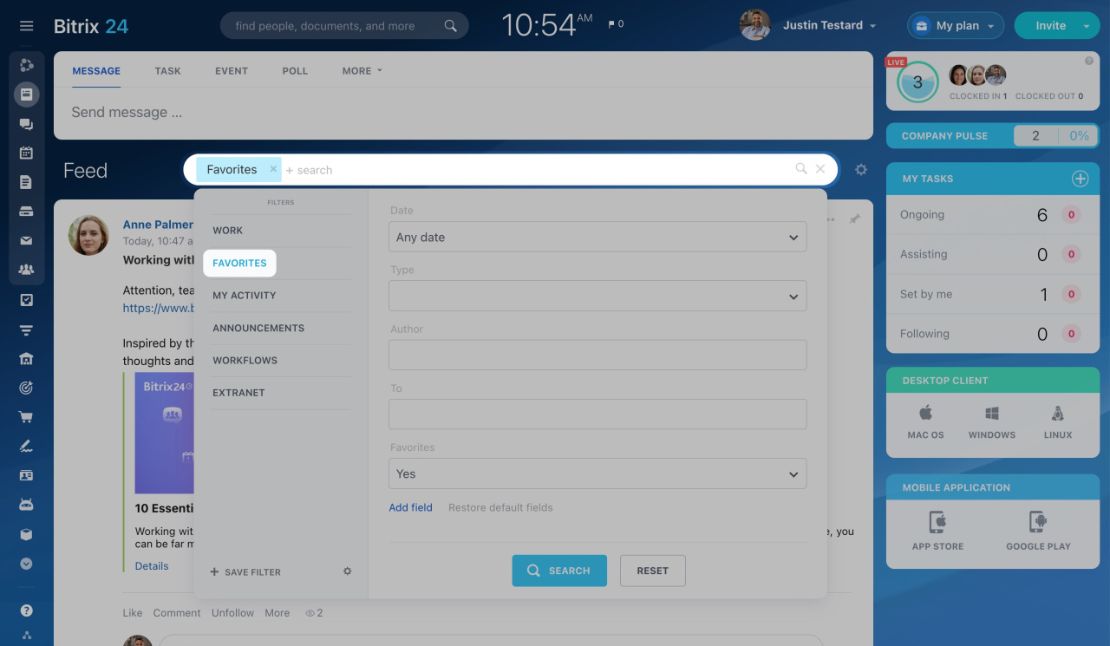1110x646 pixels.
Task: Click SAVE FILTER in the presets panel
Action: (x=246, y=572)
